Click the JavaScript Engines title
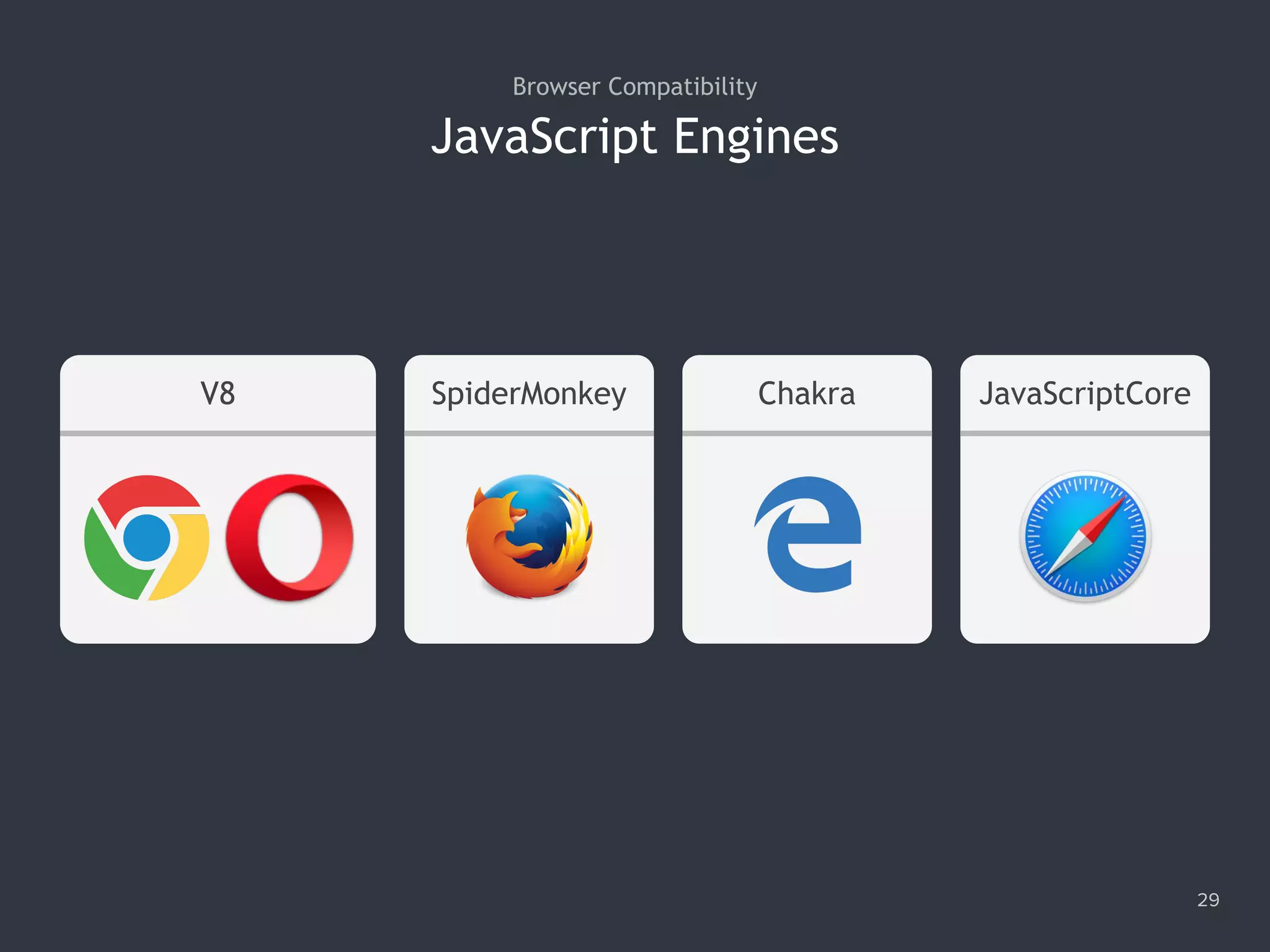Image resolution: width=1270 pixels, height=952 pixels. coord(635,139)
